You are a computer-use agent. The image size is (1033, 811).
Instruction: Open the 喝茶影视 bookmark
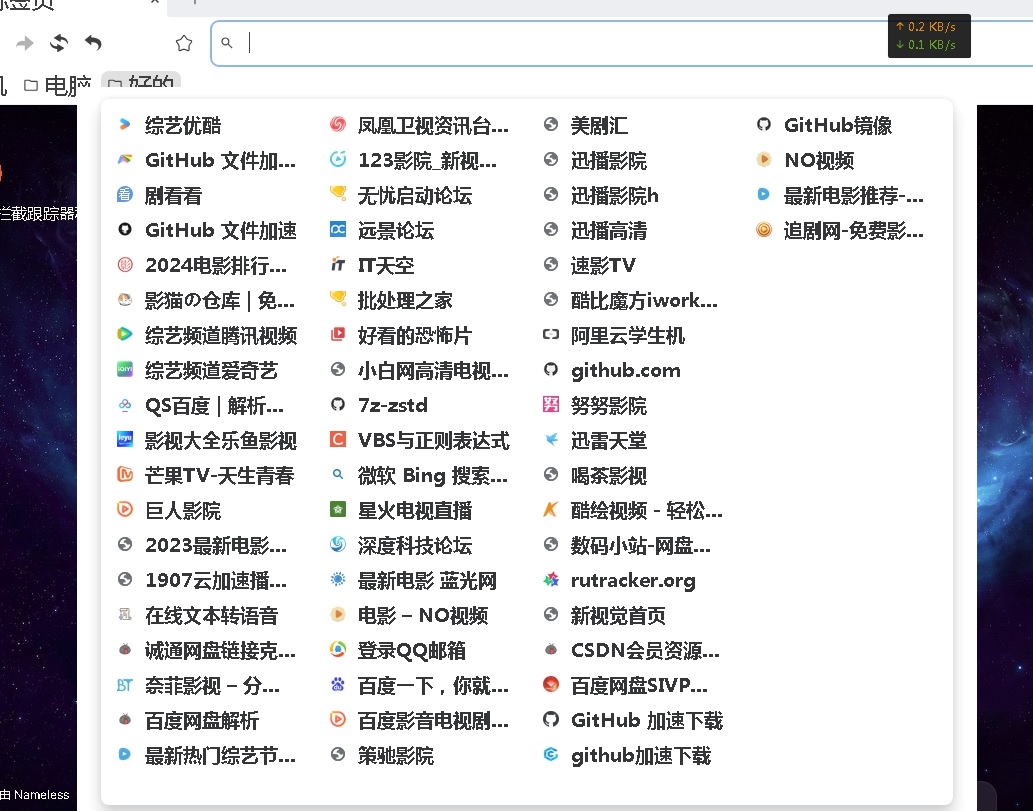tap(595, 475)
